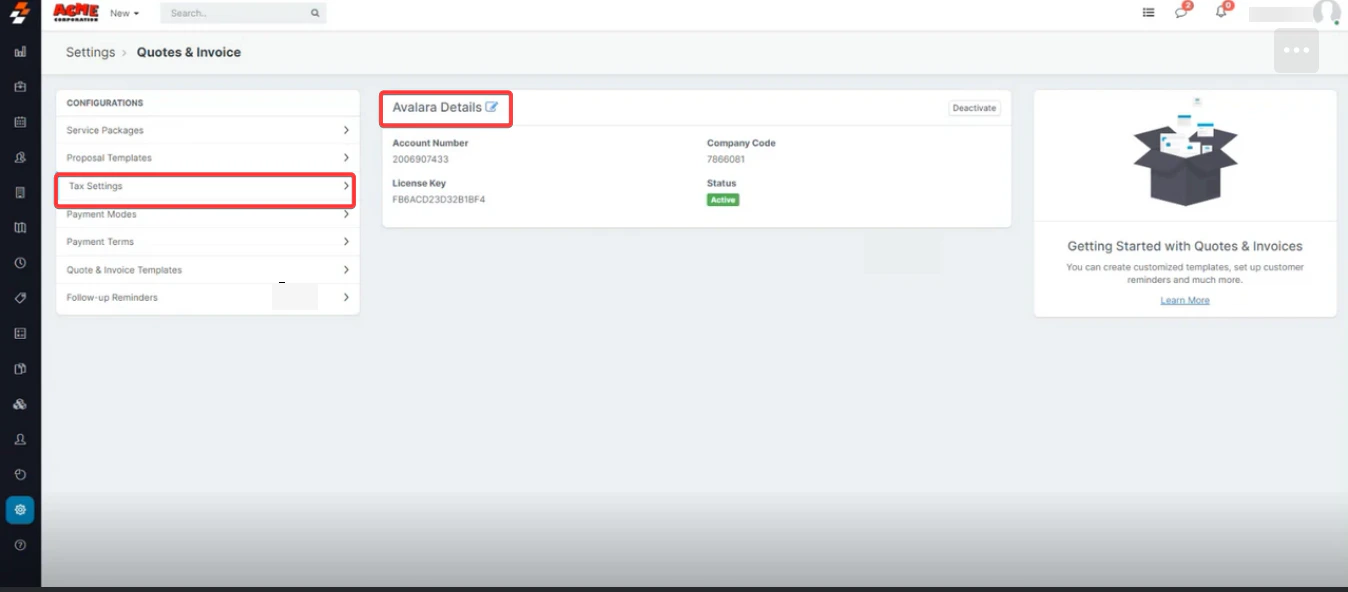Open the New dropdown menu
Image resolution: width=1348 pixels, height=592 pixels.
pos(125,13)
